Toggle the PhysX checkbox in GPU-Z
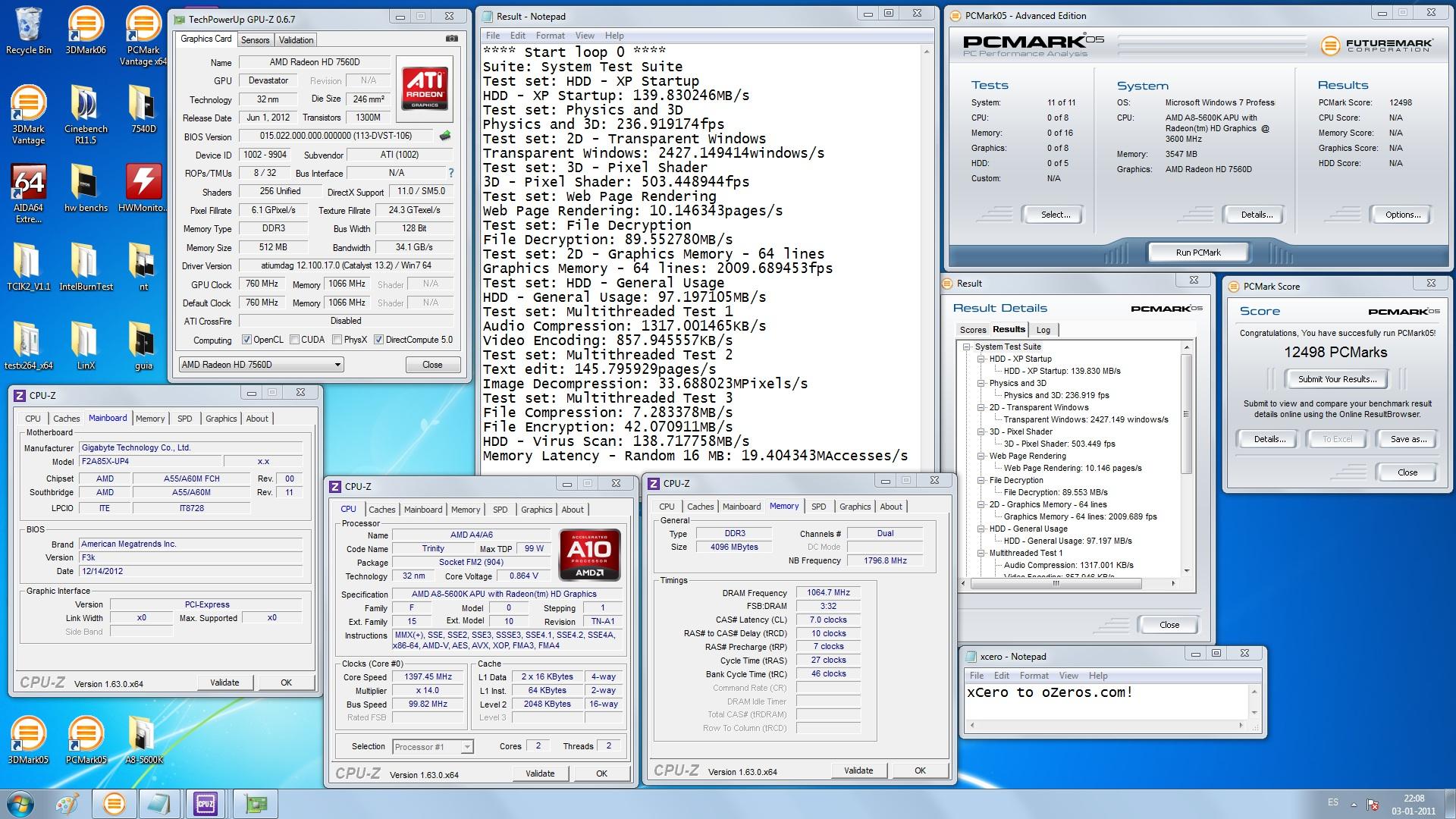The image size is (1456, 819). click(x=337, y=340)
